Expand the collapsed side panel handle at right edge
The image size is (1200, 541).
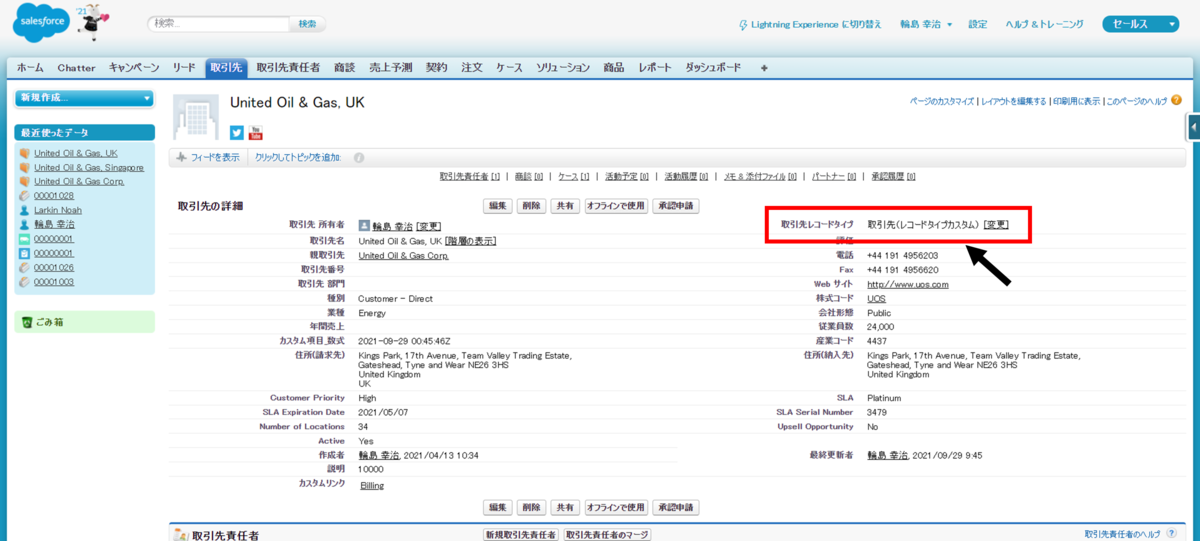1194,127
